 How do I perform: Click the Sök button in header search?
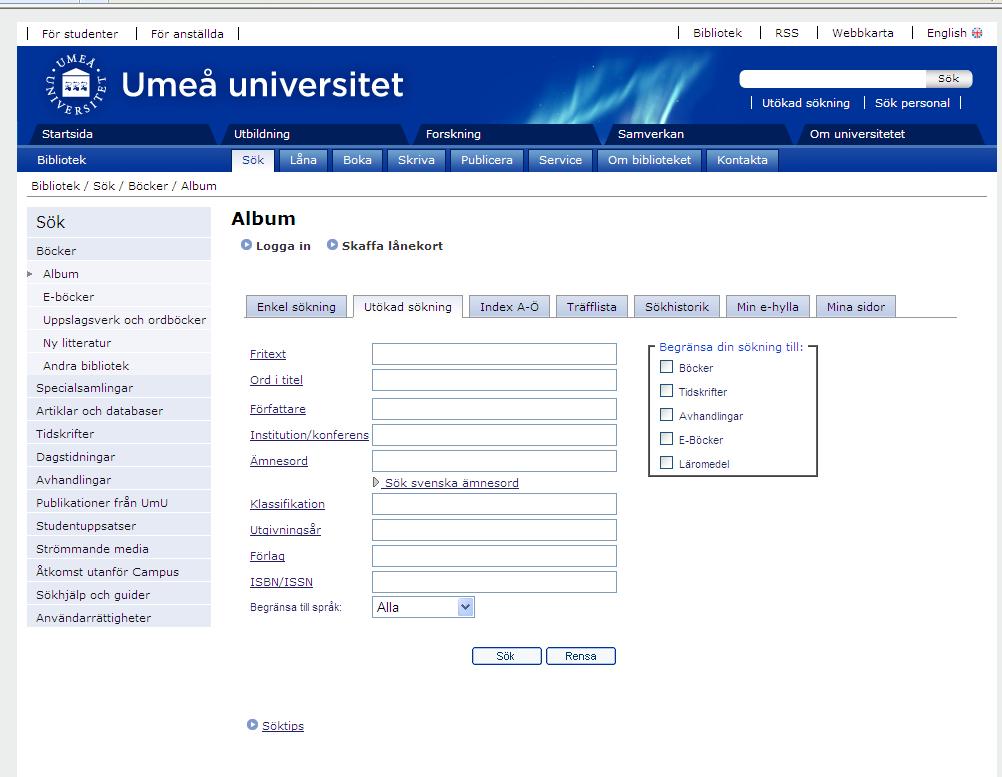949,79
